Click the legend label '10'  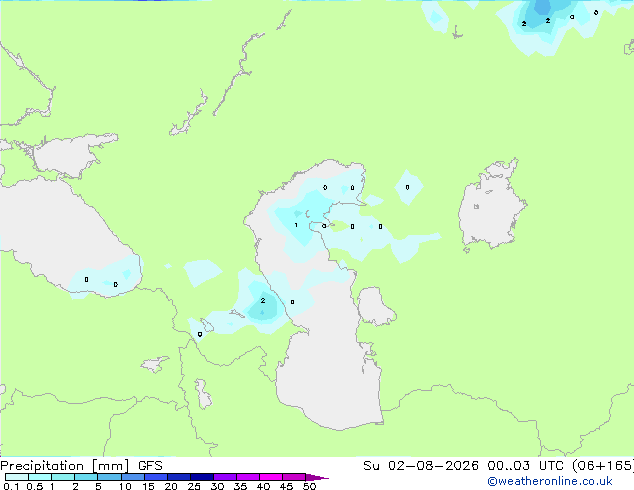[x=125, y=486]
